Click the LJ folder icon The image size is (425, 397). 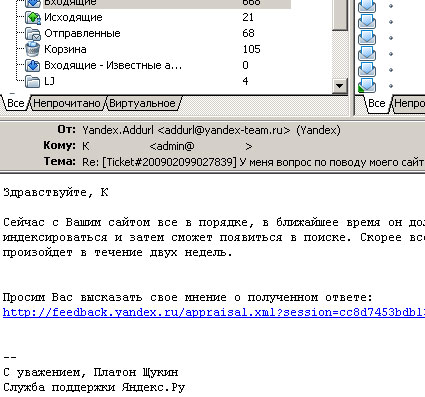point(33,81)
